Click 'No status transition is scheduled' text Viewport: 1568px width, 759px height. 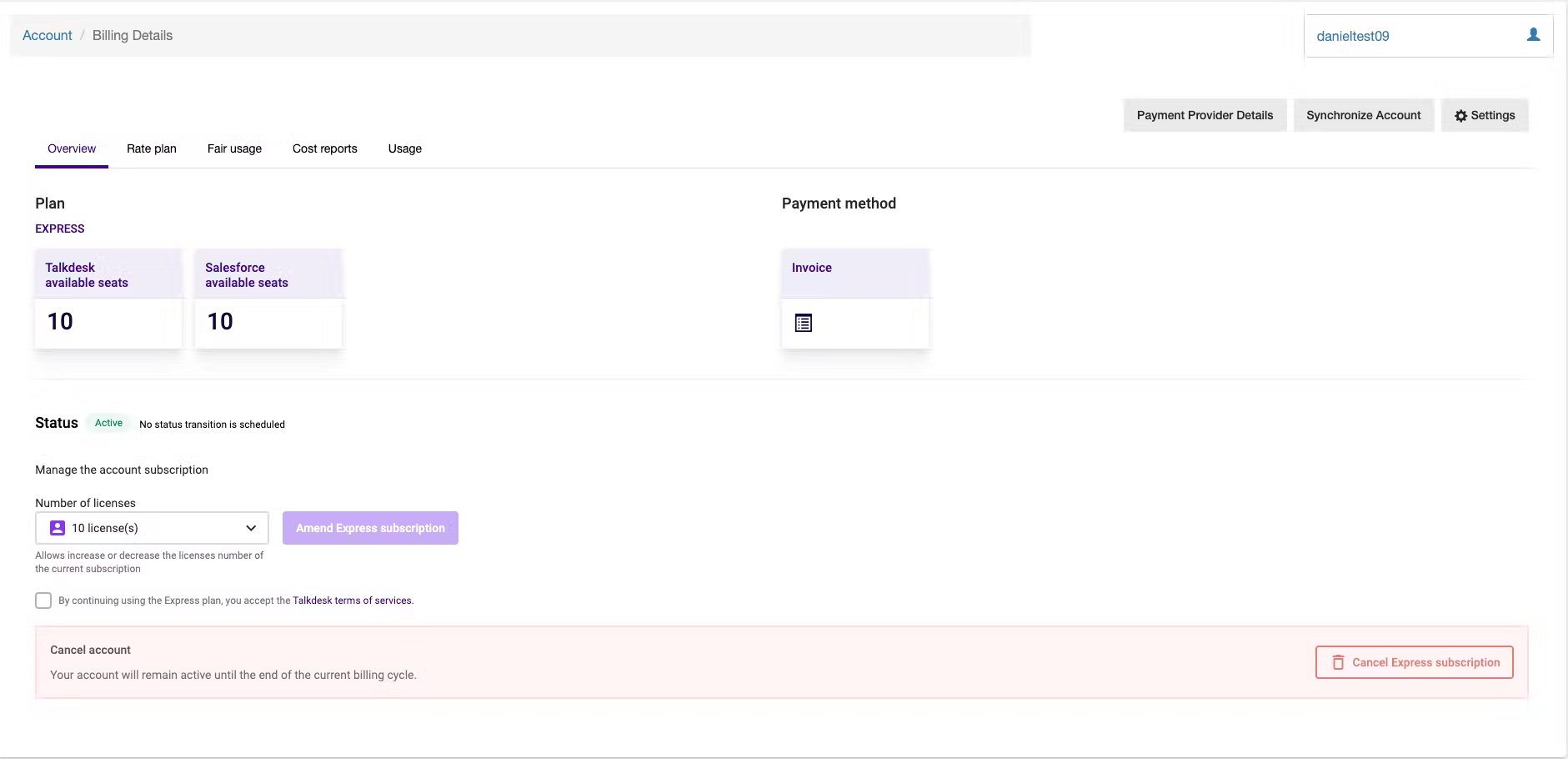coord(212,425)
